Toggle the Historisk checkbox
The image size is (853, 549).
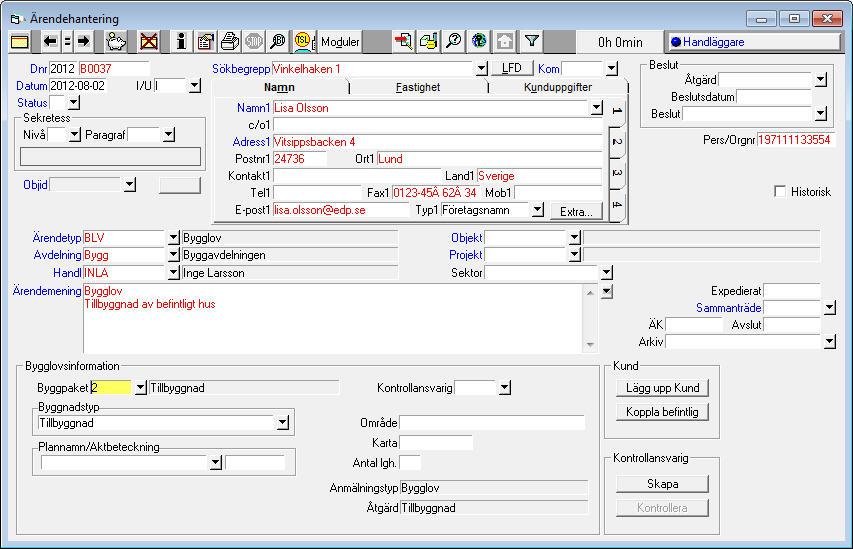point(780,192)
